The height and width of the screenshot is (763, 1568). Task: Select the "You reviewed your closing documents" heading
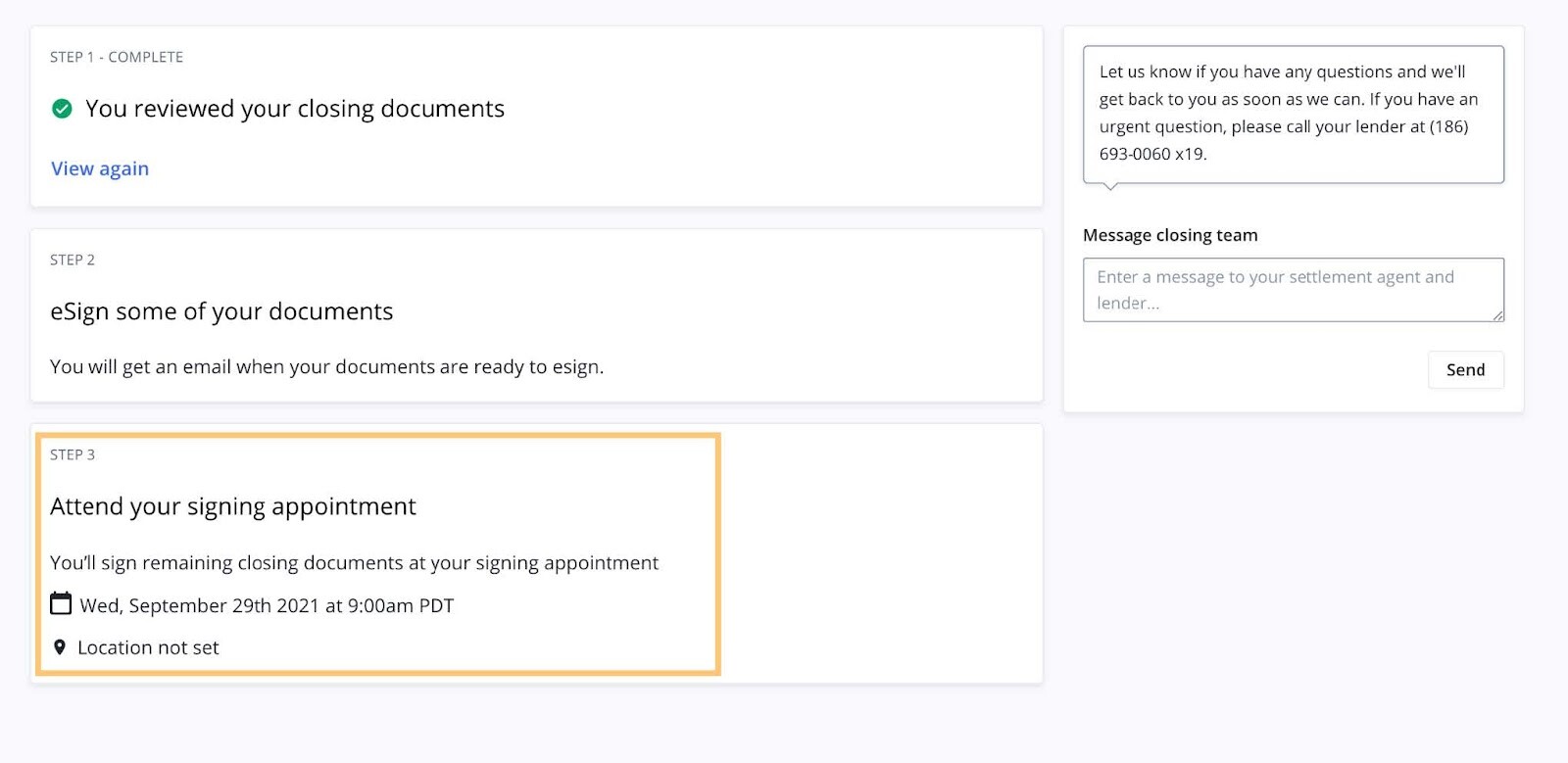coord(295,109)
